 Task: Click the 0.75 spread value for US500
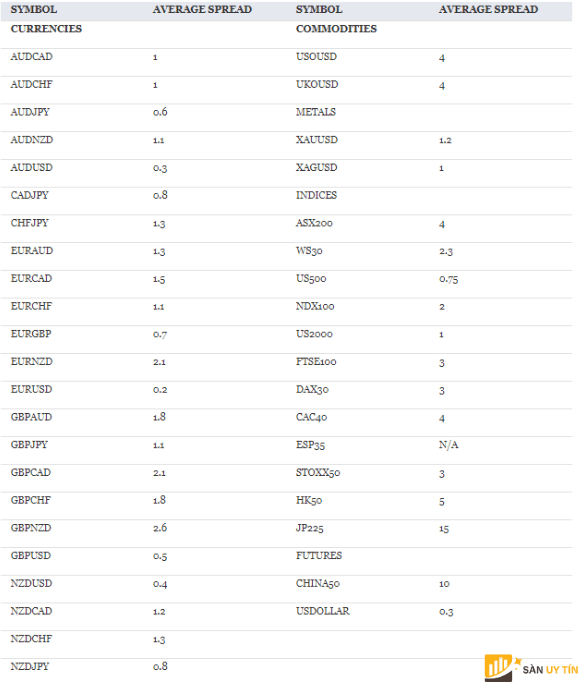click(x=448, y=279)
